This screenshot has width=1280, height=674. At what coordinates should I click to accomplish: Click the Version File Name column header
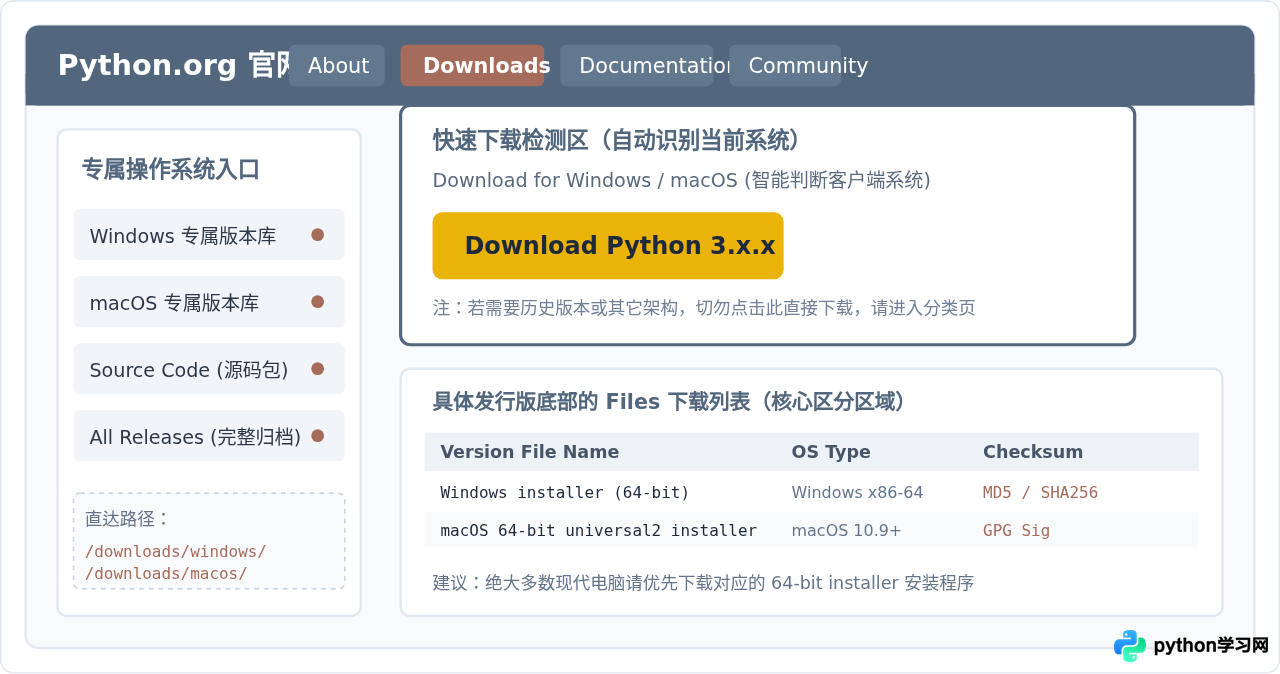(x=529, y=452)
